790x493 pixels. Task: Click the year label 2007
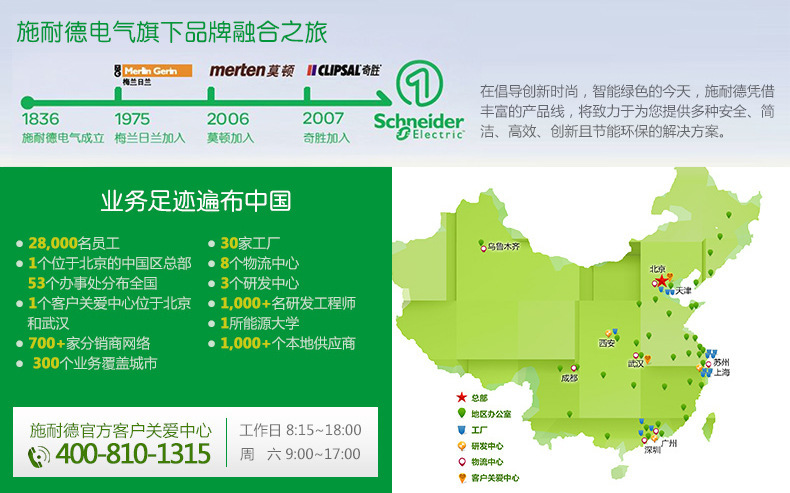pos(323,118)
